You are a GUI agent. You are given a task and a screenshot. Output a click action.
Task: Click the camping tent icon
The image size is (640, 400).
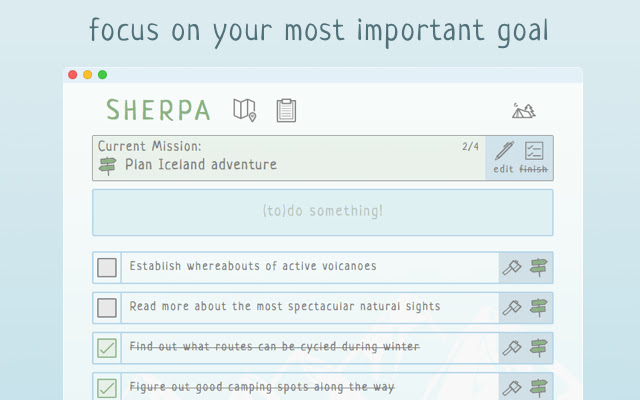click(x=523, y=110)
